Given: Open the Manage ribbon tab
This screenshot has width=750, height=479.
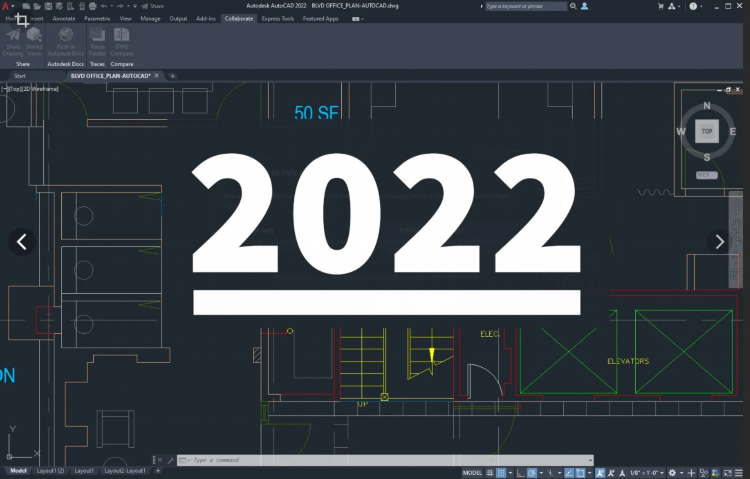Looking at the screenshot, I should 150,19.
